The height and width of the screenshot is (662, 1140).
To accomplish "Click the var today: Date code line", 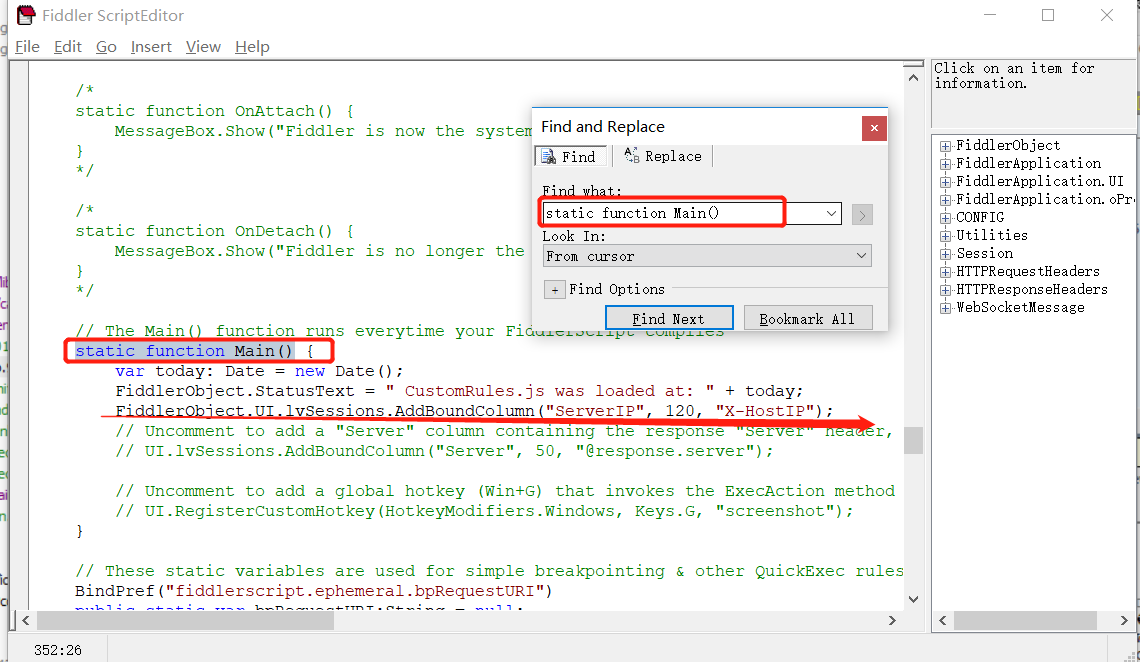I will [259, 371].
